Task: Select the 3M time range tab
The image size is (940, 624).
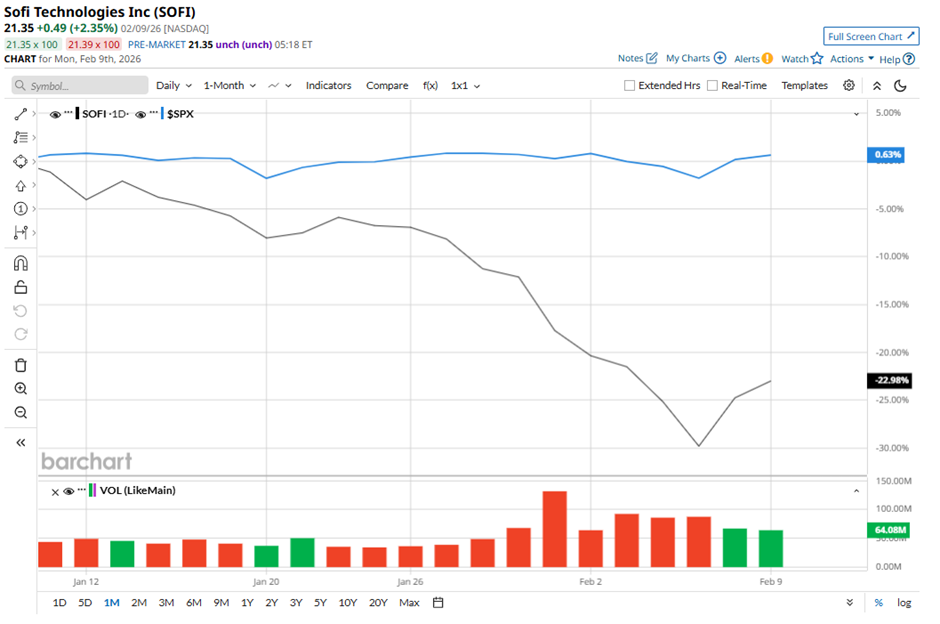Action: pos(166,602)
